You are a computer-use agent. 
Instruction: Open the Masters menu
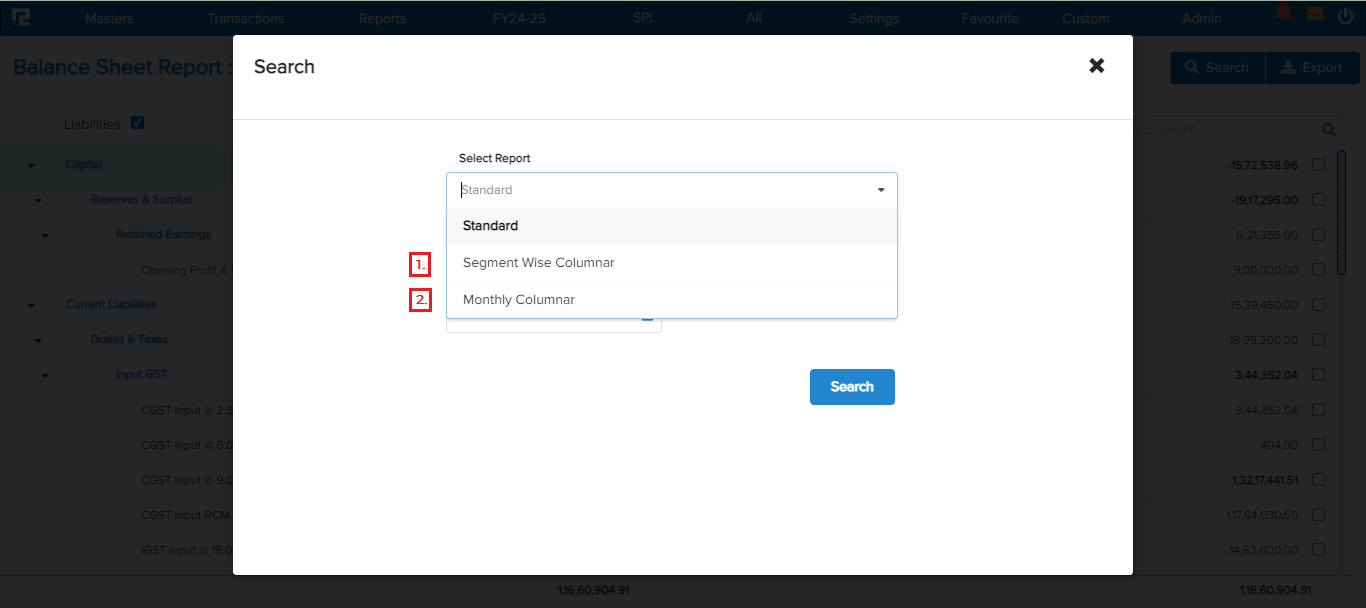[x=109, y=18]
